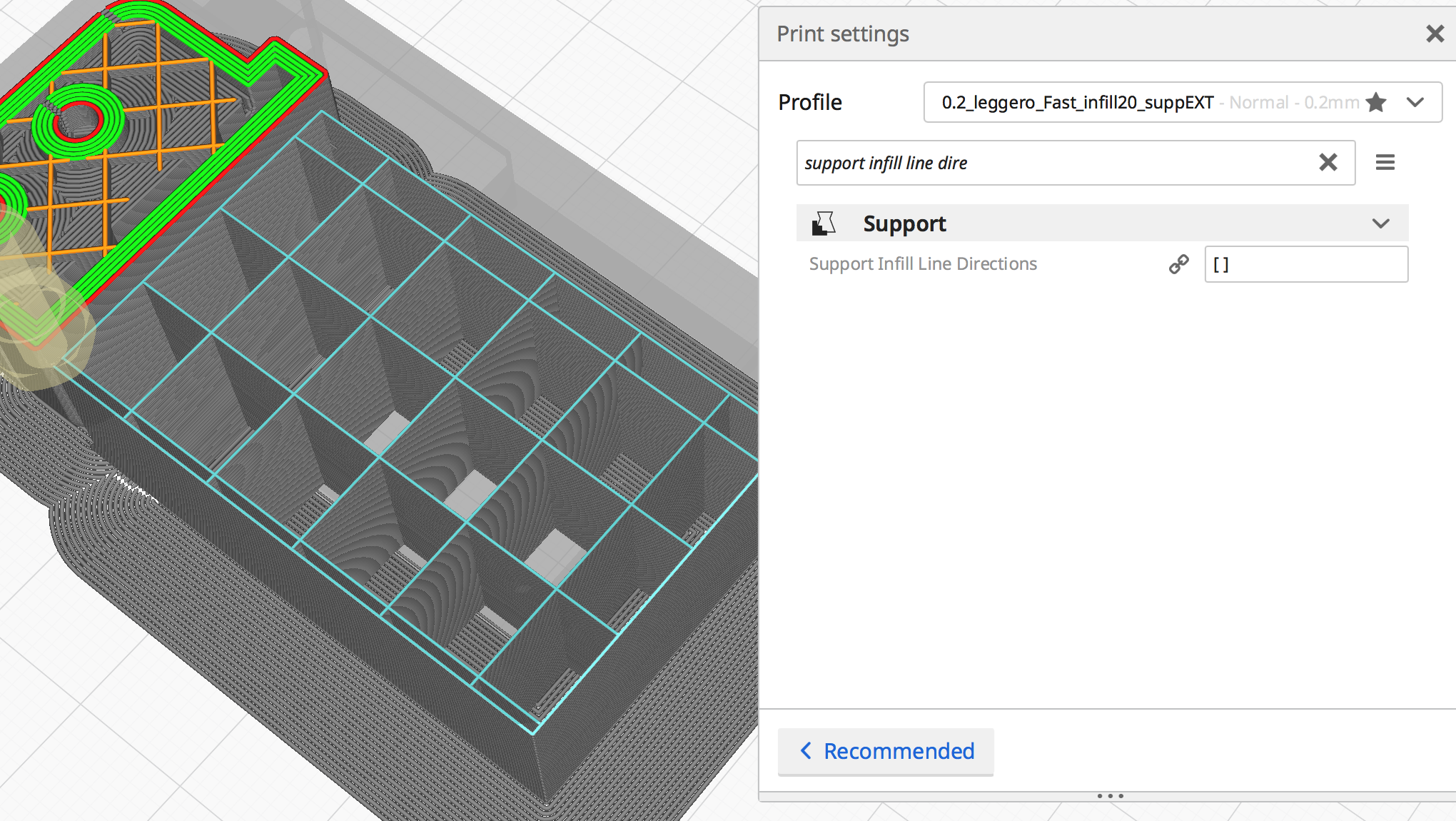The image size is (1456, 821).
Task: Click the green circular wall in preview
Action: (77, 146)
